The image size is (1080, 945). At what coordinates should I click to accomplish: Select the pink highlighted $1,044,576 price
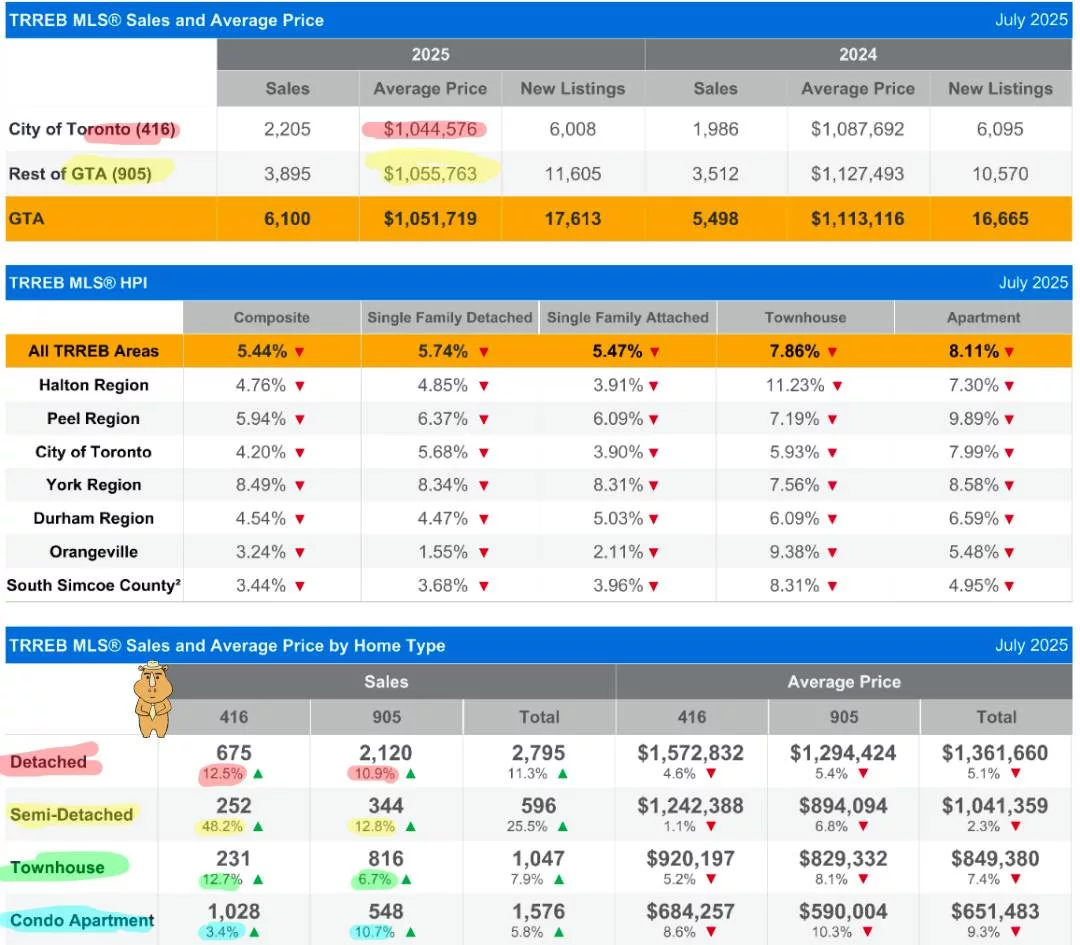(x=430, y=129)
